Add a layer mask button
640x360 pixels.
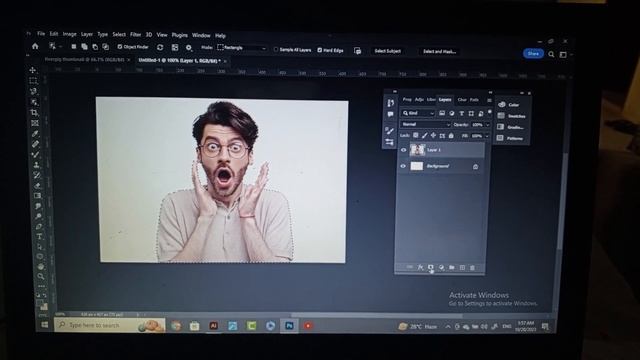(431, 267)
